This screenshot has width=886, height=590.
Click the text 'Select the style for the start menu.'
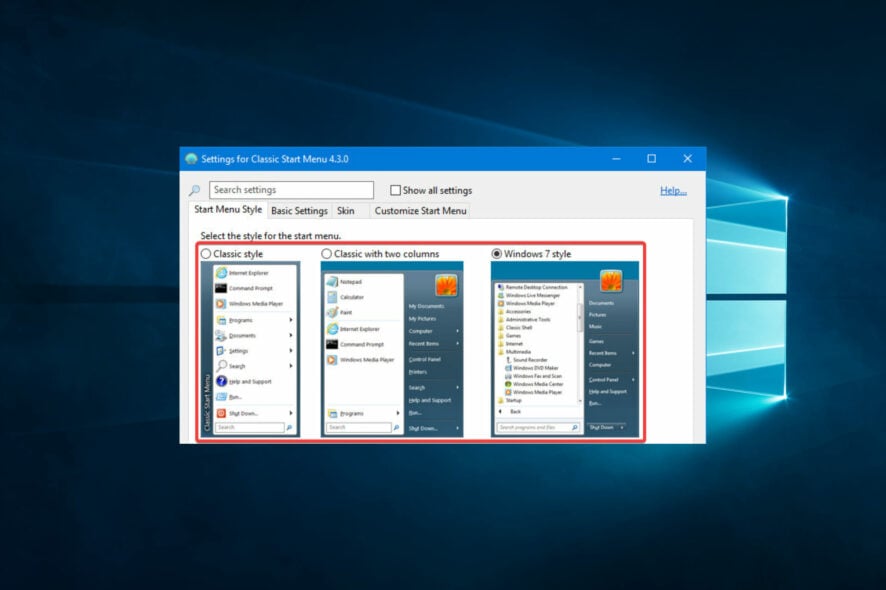(x=271, y=236)
